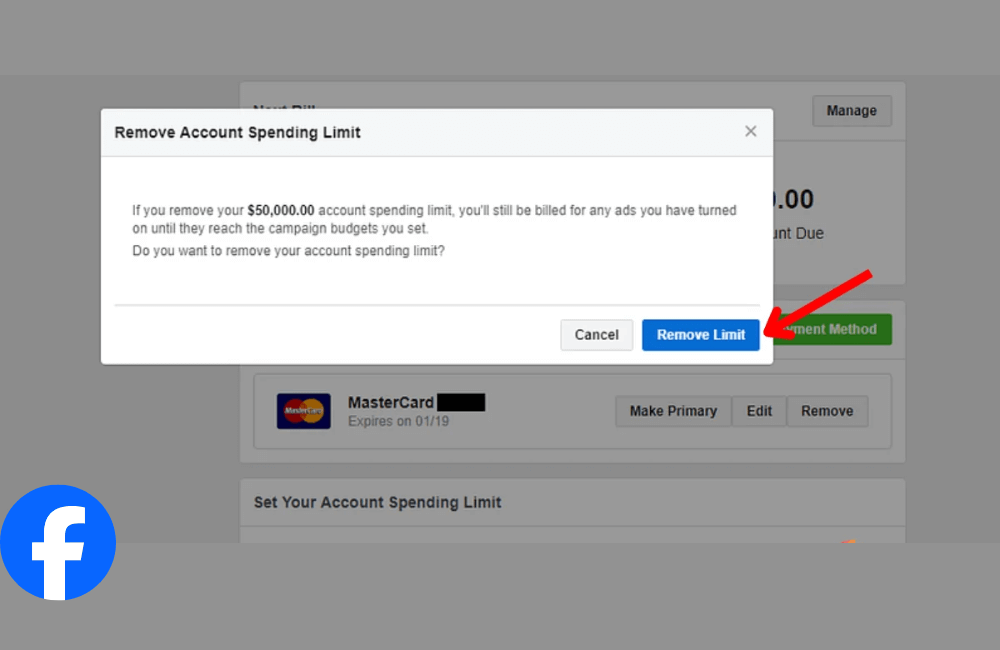The image size is (1000, 650).
Task: Click the partially visible orange icon bottom right
Action: coord(849,543)
